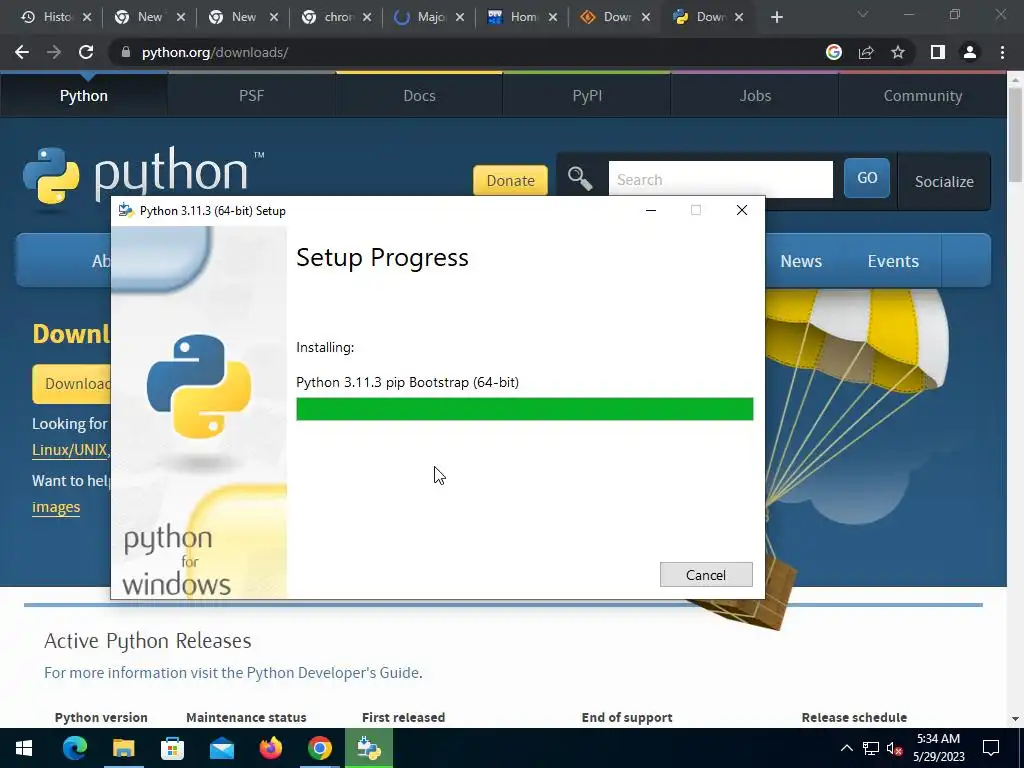Click the Active Python Releases heading

(x=148, y=641)
